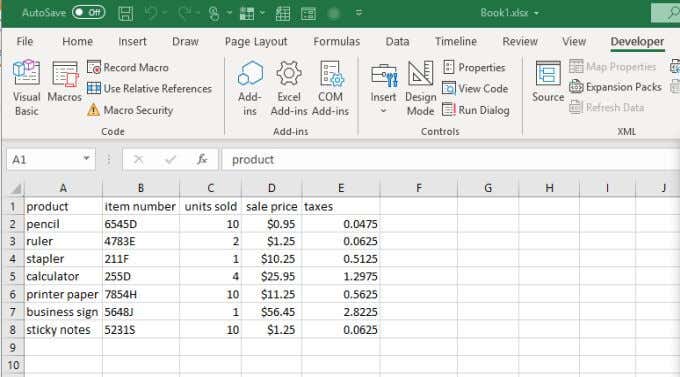This screenshot has width=680, height=377.
Task: Click the Search box in title bar
Action: click(x=666, y=13)
